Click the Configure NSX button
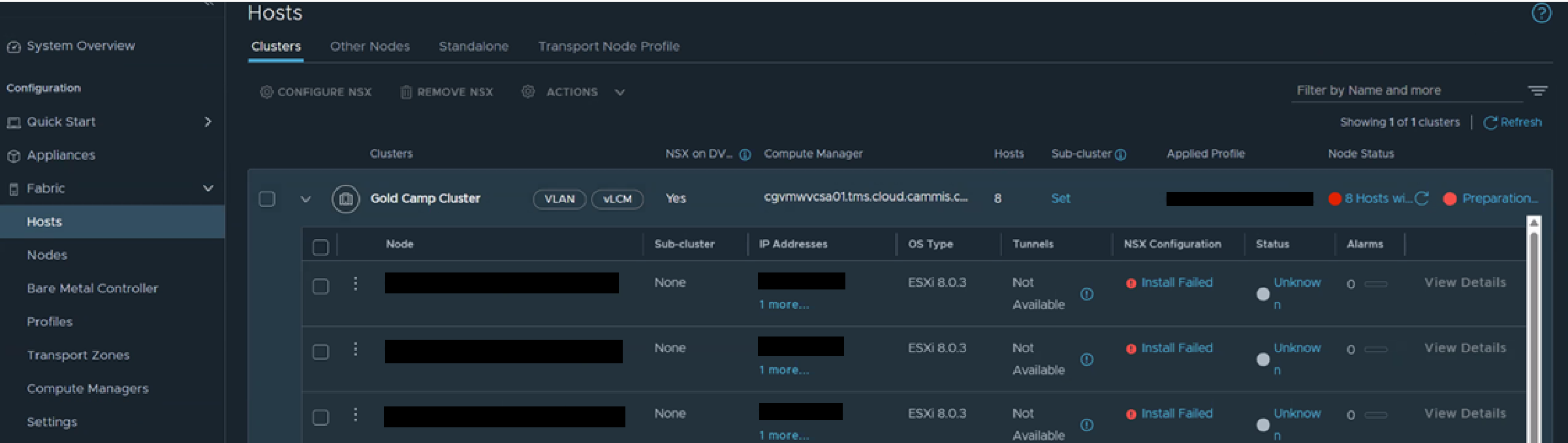The width and height of the screenshot is (1568, 443). 316,92
